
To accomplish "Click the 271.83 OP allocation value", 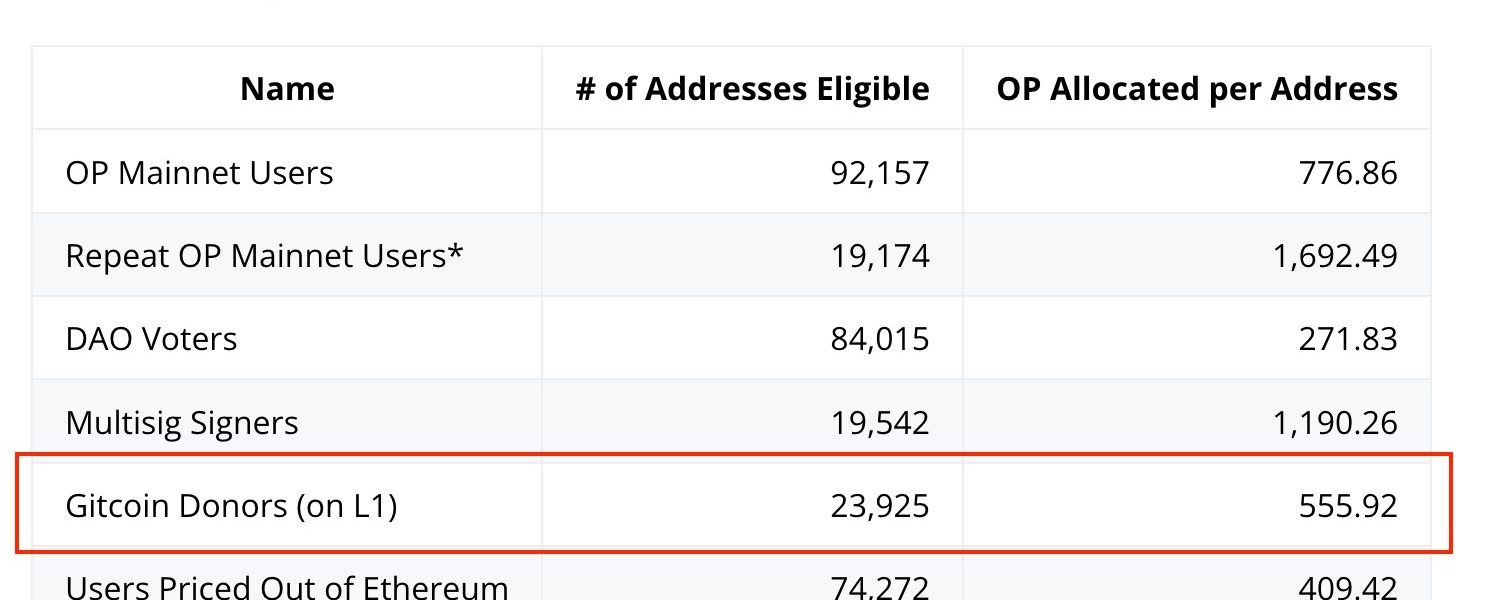I will [x=1347, y=339].
